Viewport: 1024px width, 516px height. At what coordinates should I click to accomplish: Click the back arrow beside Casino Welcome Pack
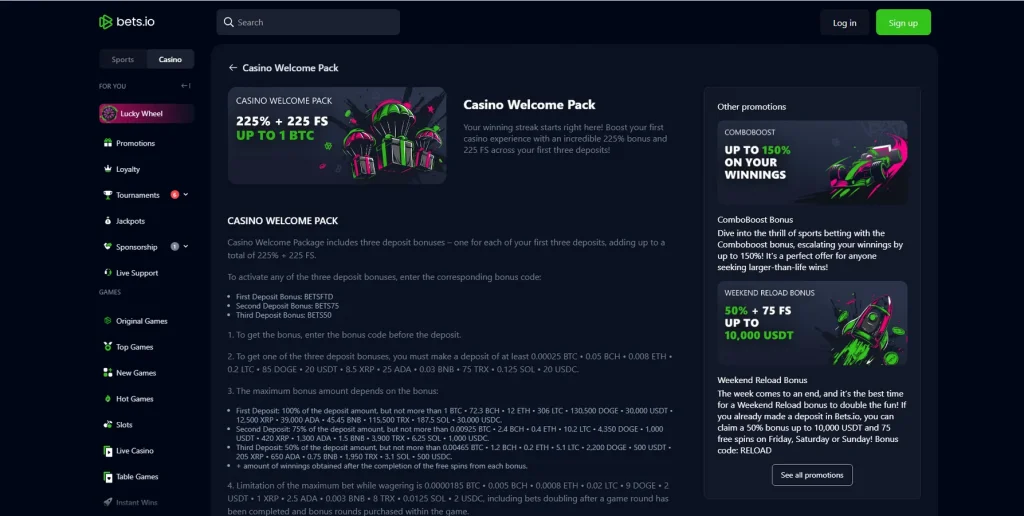coord(232,67)
